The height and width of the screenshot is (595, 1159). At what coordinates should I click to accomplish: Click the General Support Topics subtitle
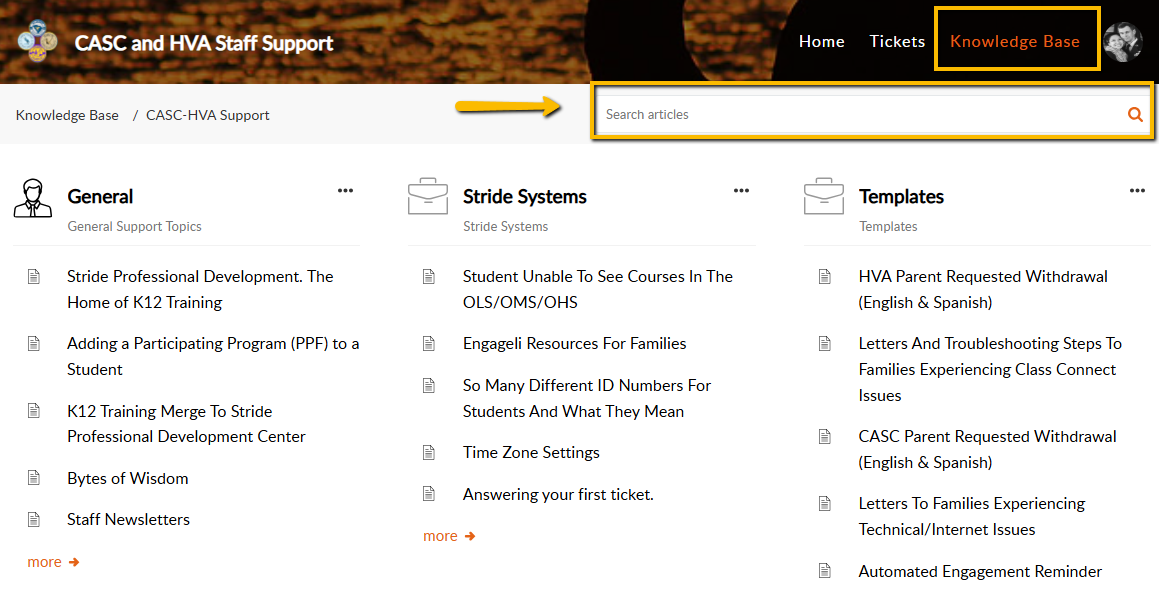point(135,227)
